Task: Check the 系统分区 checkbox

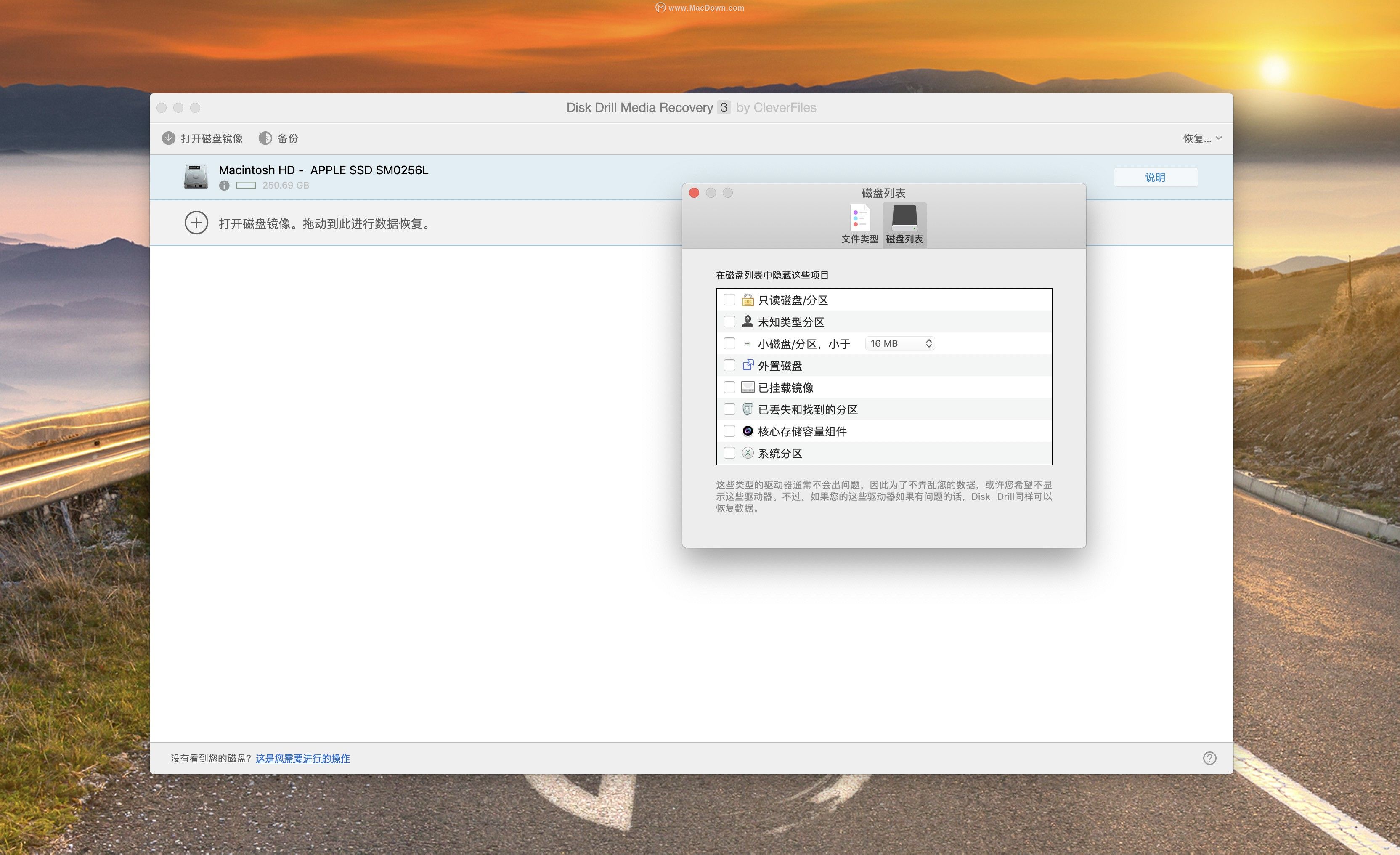Action: point(729,452)
